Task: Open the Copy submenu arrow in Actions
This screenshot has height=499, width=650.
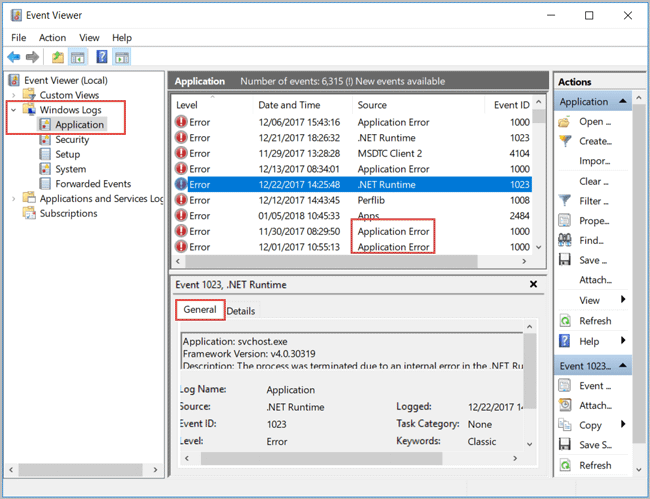Action: point(623,424)
